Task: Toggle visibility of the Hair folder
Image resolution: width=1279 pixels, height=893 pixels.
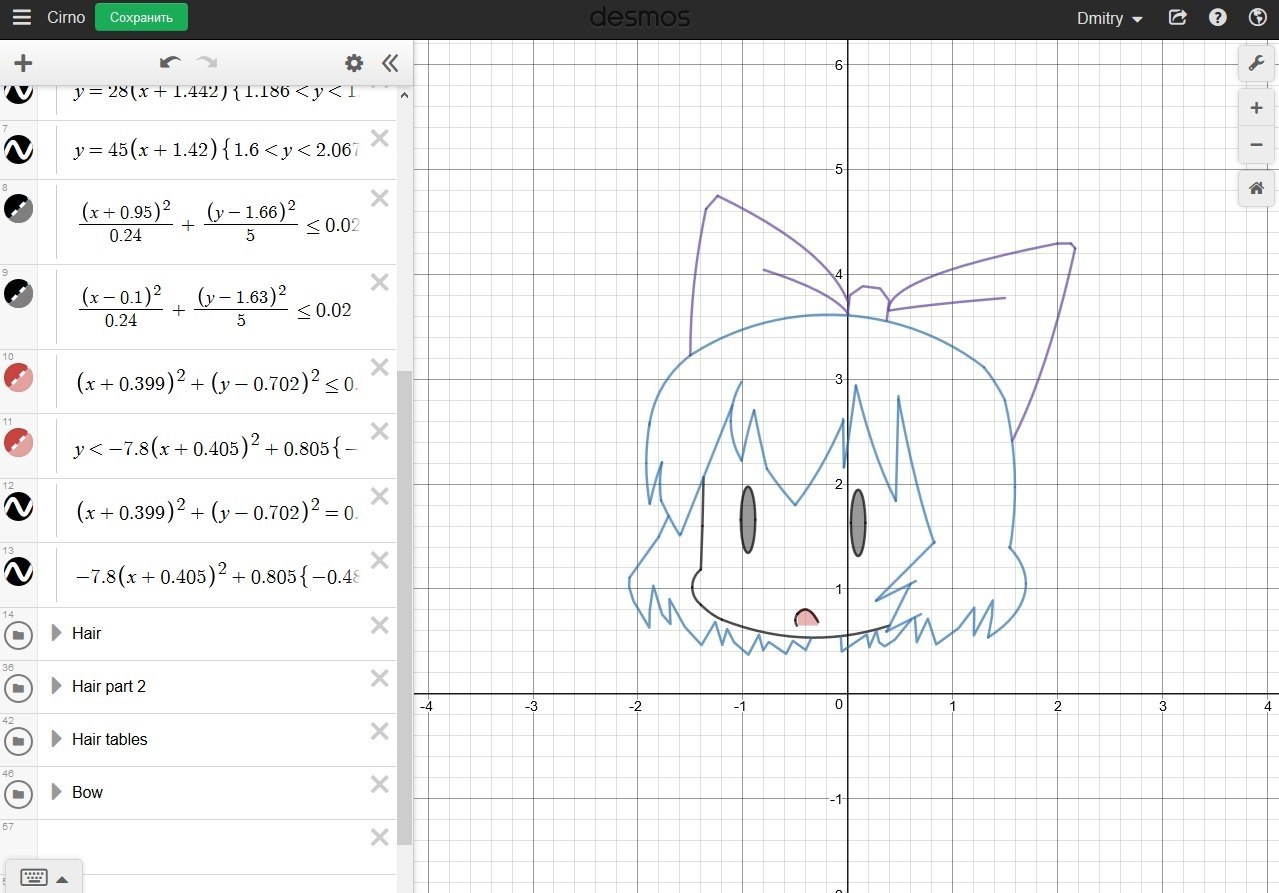Action: [19, 635]
